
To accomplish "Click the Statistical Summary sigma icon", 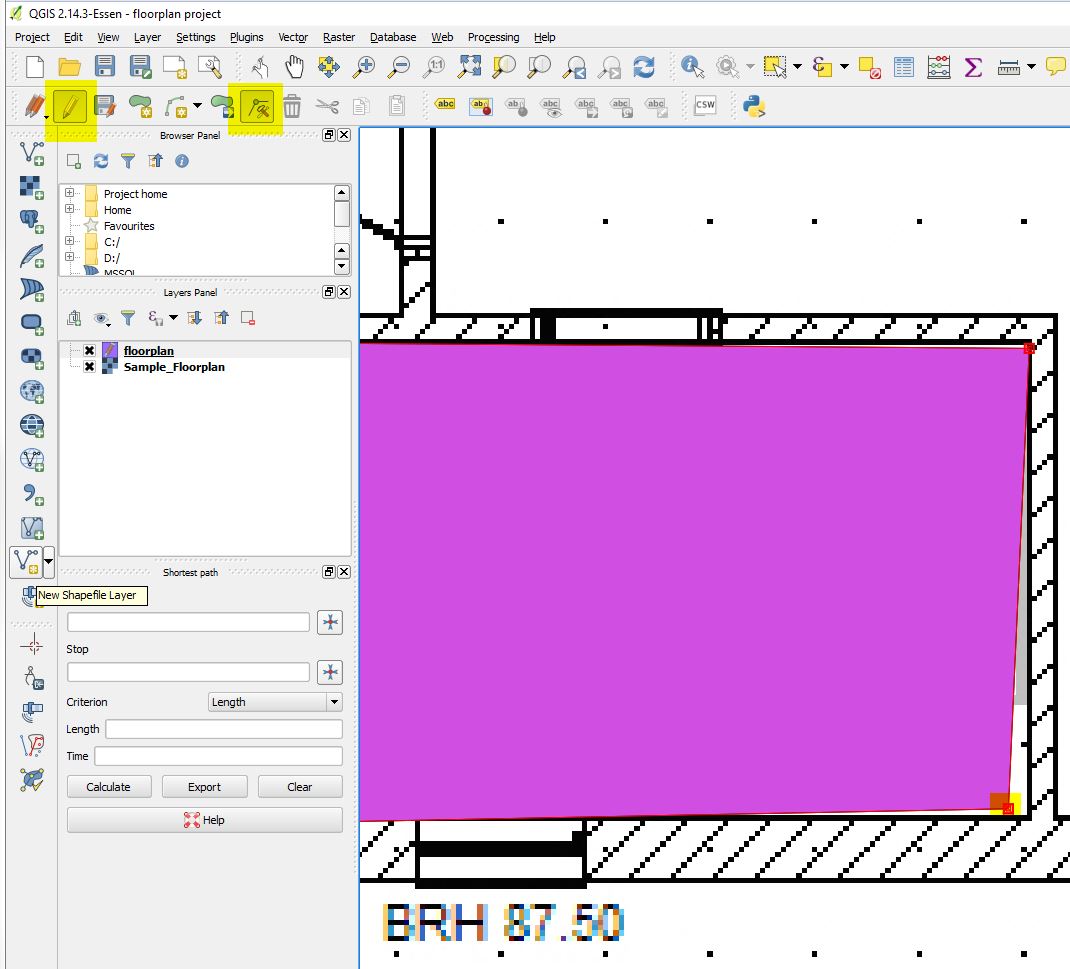I will click(973, 66).
